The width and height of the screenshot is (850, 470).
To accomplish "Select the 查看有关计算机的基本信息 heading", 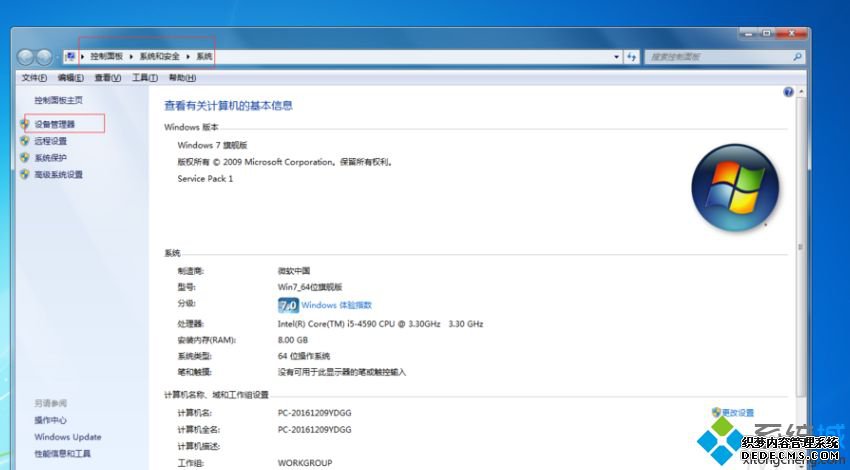I will point(228,106).
